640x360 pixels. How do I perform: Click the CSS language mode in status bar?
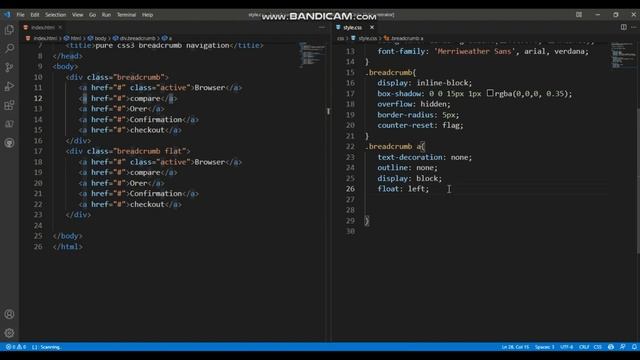[x=598, y=347]
